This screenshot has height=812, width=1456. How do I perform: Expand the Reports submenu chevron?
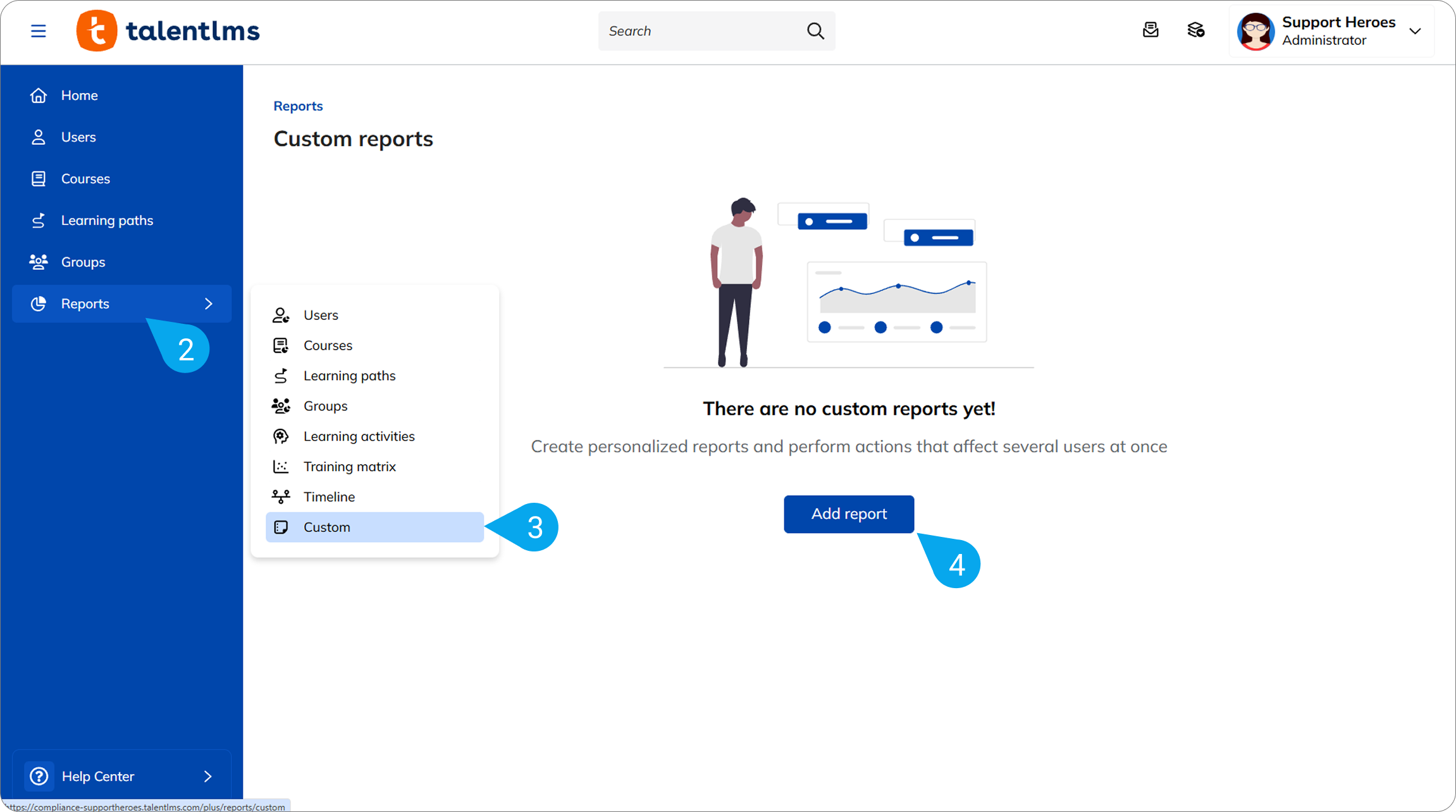coord(209,304)
